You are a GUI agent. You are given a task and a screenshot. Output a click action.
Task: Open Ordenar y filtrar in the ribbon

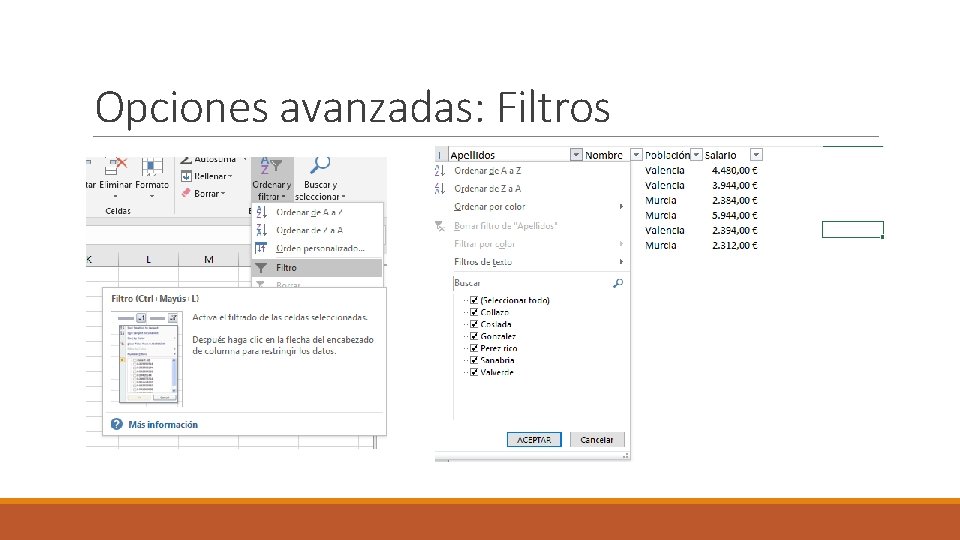272,179
